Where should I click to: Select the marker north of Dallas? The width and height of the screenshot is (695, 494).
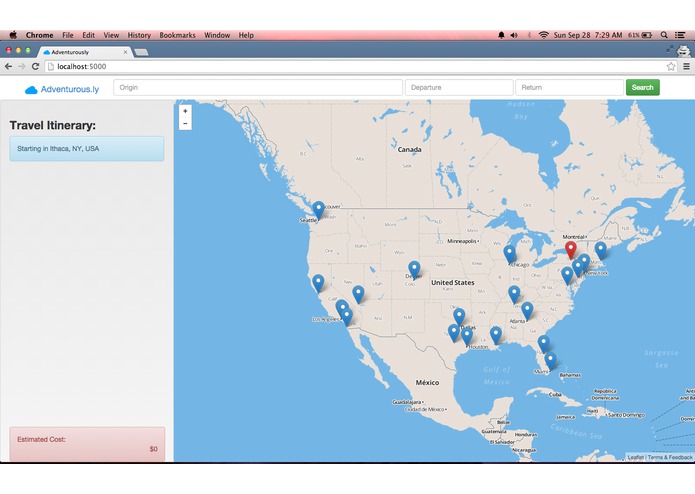coord(459,317)
